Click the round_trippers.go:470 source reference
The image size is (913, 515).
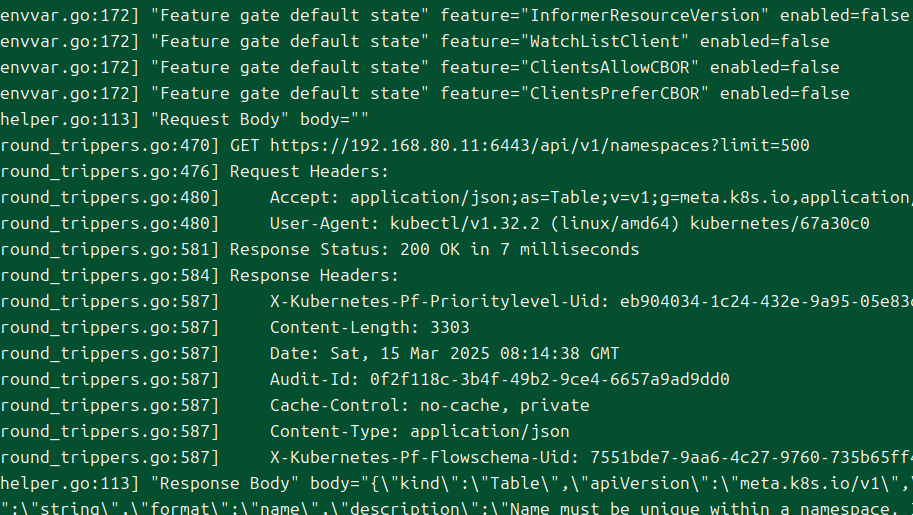click(x=109, y=146)
